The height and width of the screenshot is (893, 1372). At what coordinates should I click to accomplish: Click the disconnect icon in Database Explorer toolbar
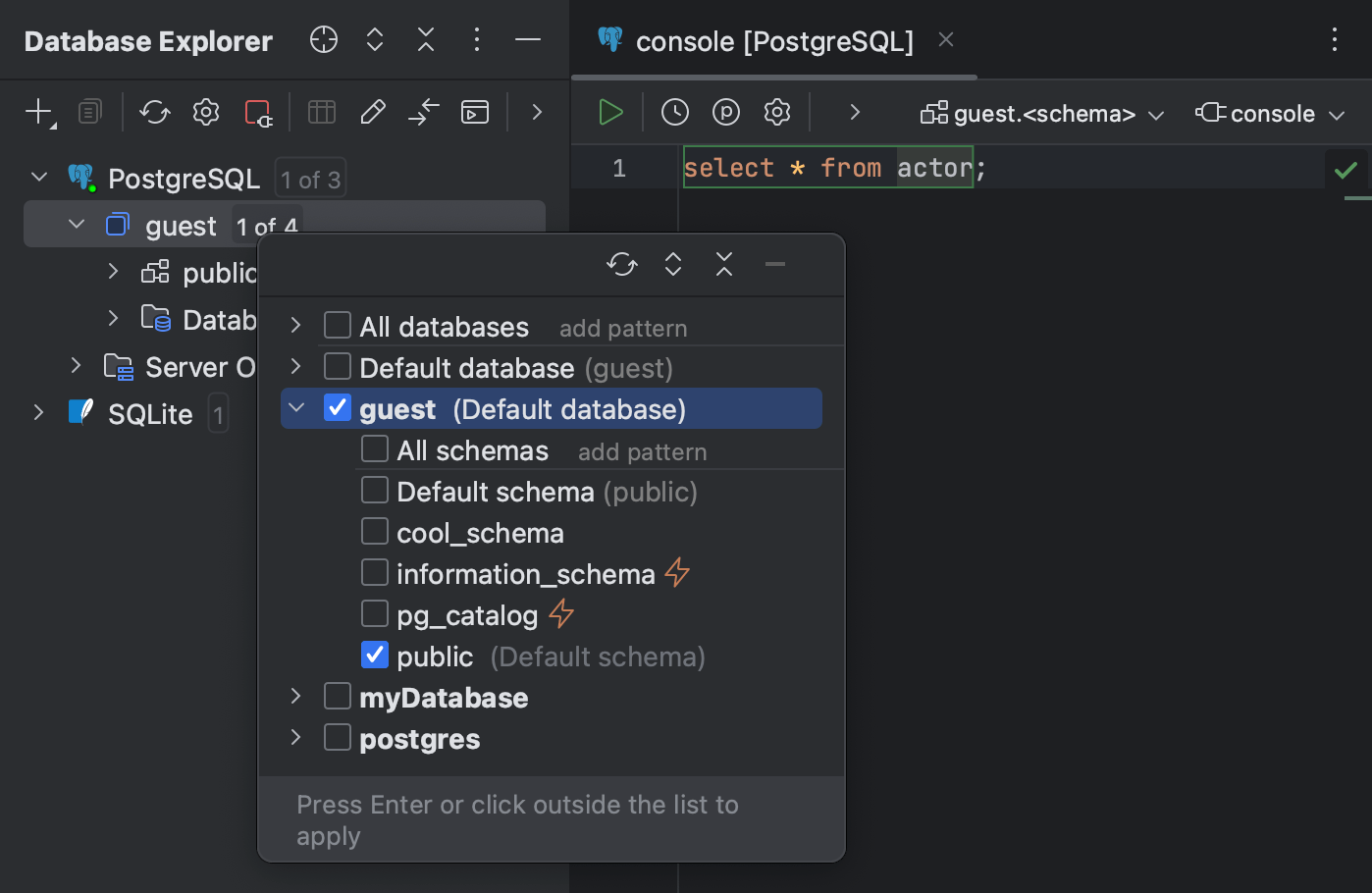[258, 112]
